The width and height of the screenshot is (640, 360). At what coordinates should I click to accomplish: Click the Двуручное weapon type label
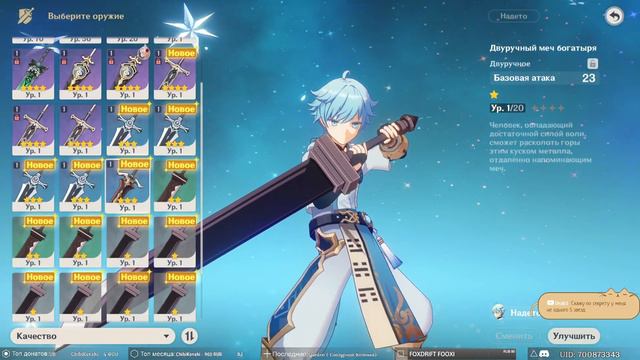(x=510, y=64)
